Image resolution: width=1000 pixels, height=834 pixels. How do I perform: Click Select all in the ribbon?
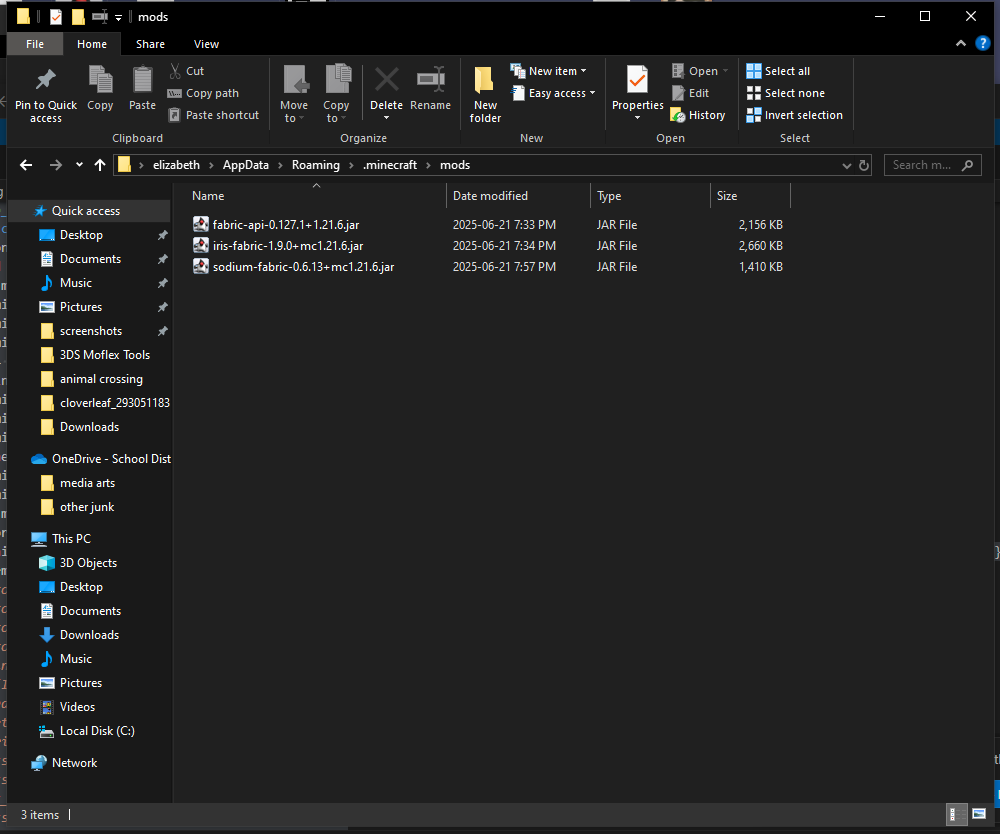[x=778, y=71]
